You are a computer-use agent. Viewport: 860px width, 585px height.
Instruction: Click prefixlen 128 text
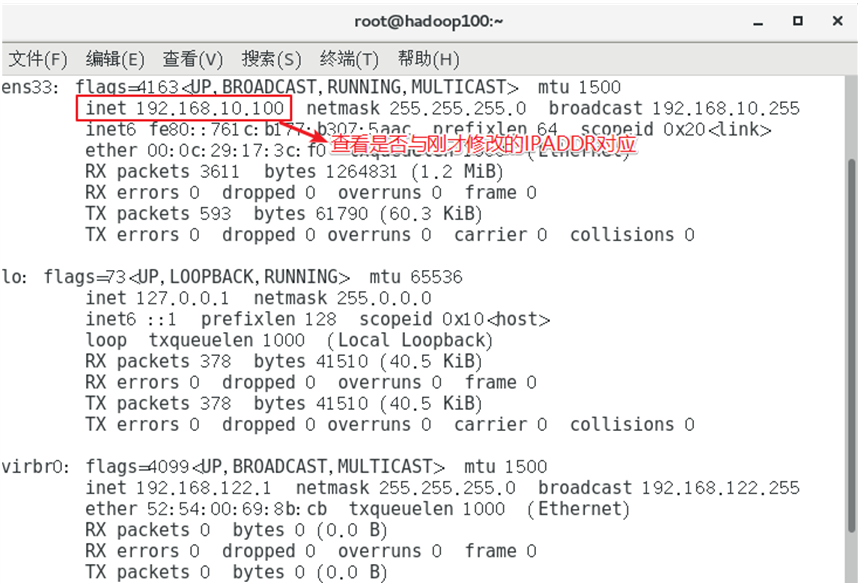click(269, 319)
